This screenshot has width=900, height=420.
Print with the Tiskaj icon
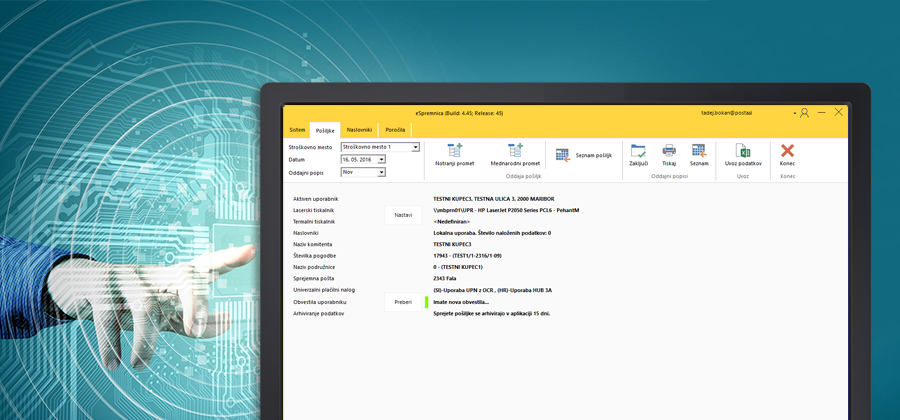pos(669,151)
